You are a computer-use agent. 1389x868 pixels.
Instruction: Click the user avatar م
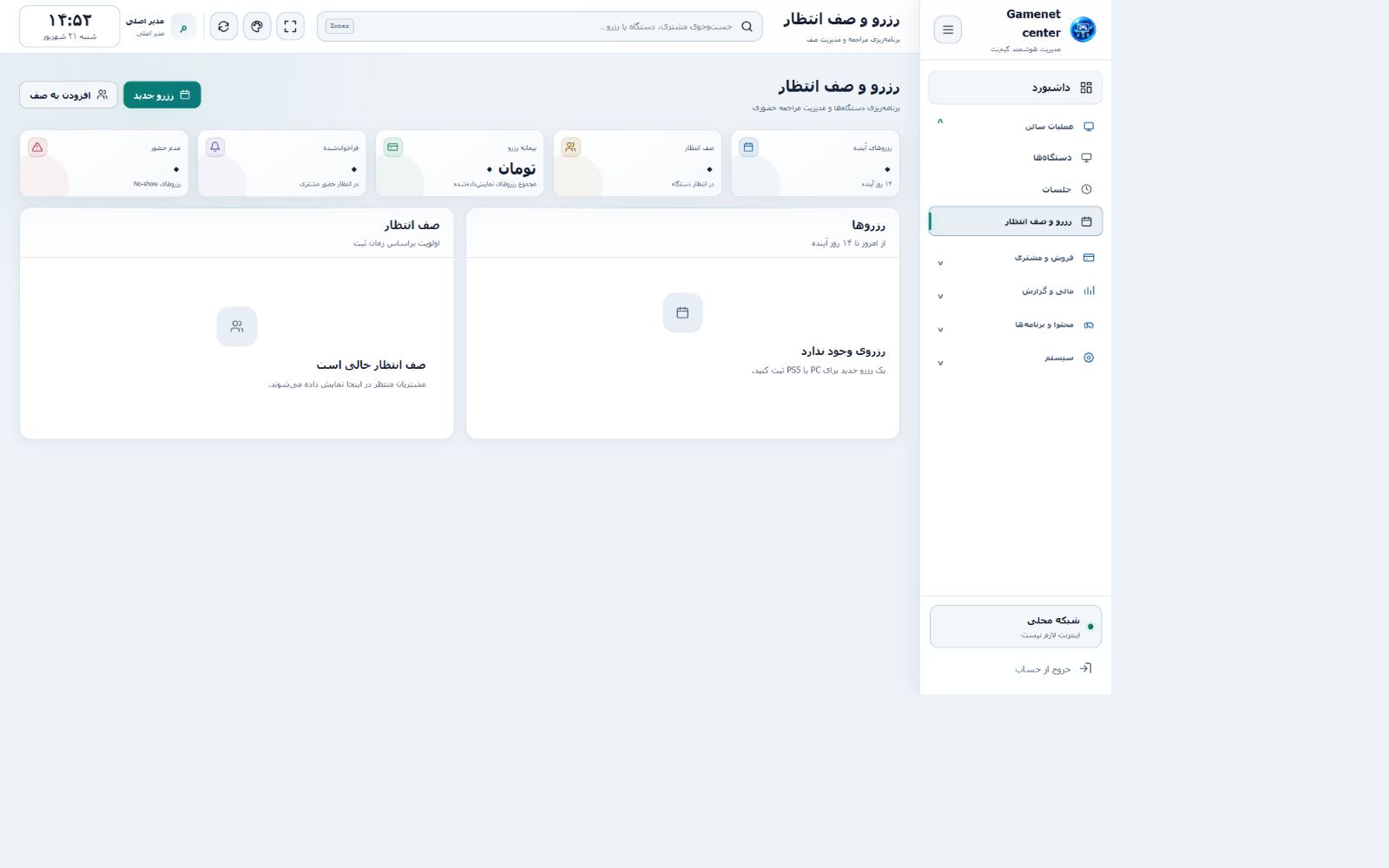(x=183, y=27)
